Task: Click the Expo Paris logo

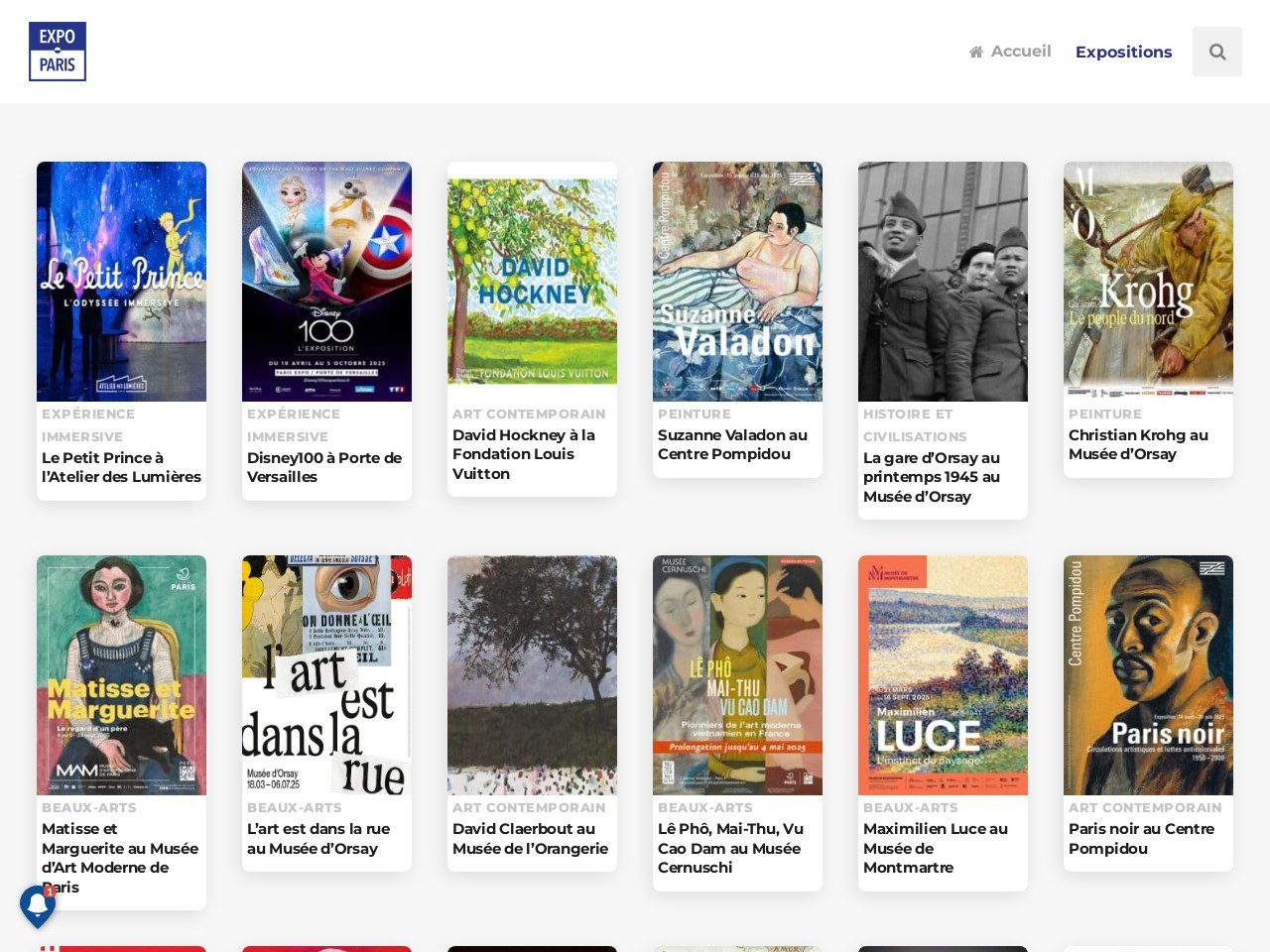Action: 58,52
